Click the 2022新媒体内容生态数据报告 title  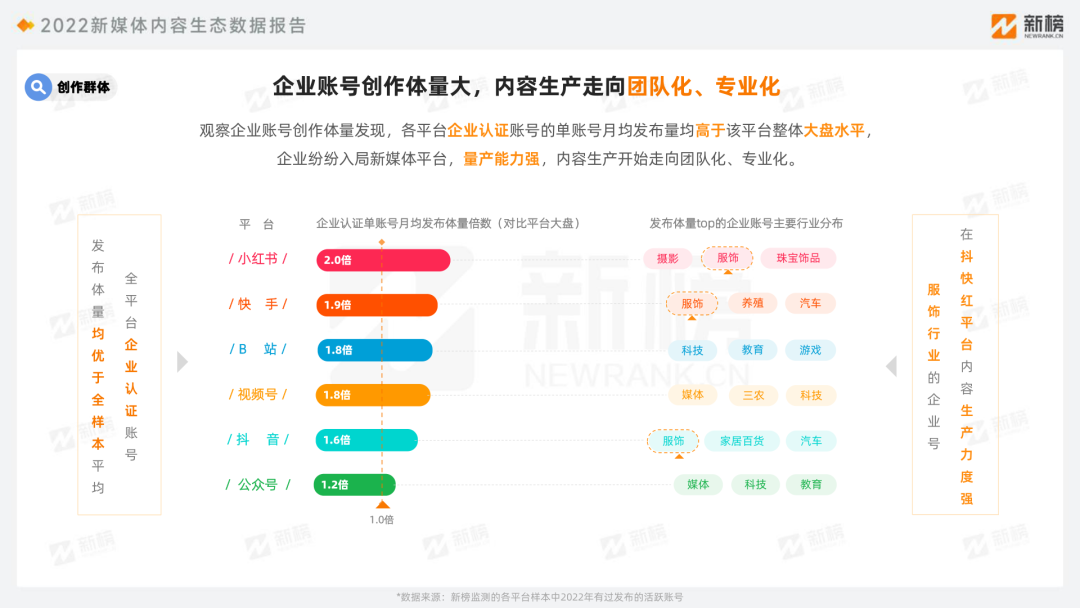pyautogui.click(x=173, y=25)
